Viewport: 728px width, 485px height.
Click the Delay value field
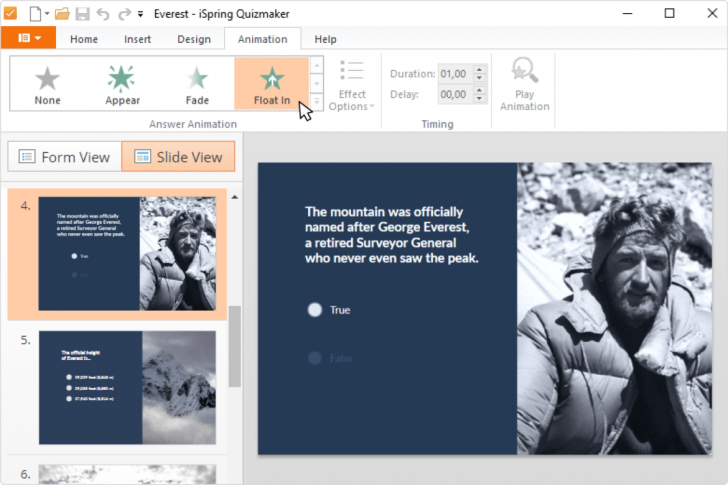[x=455, y=94]
